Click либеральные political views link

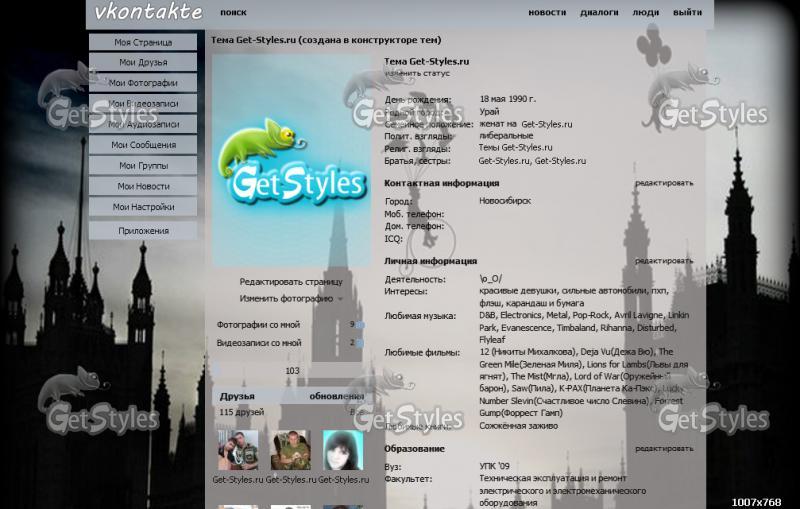[x=506, y=136]
